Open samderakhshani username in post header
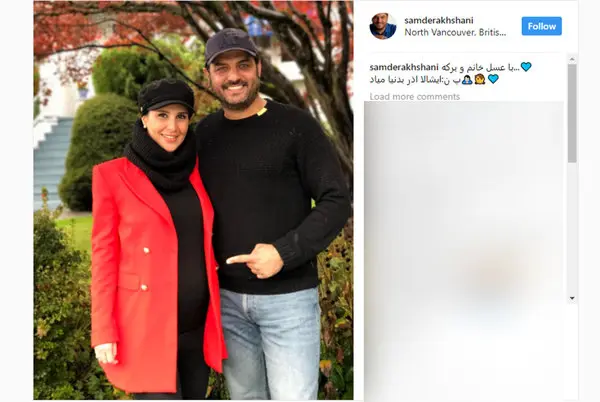Image resolution: width=600 pixels, height=402 pixels. pyautogui.click(x=439, y=20)
